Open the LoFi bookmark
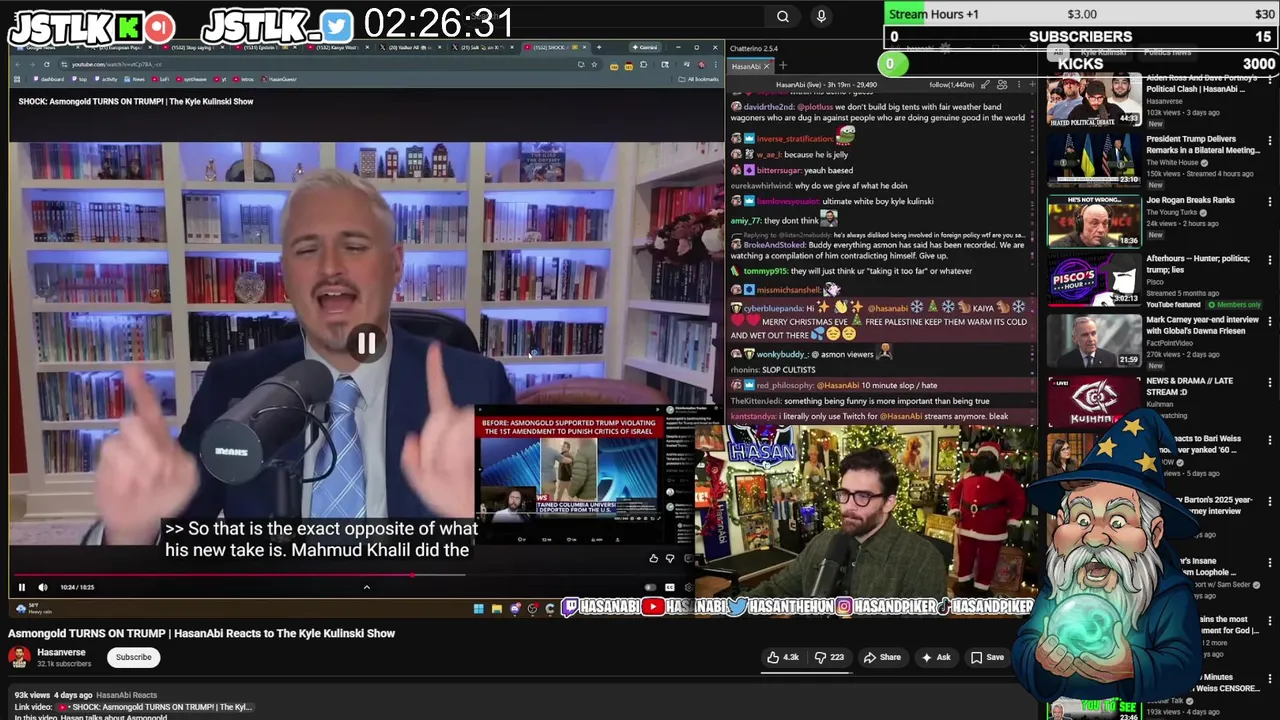The height and width of the screenshot is (720, 1280). point(161,79)
